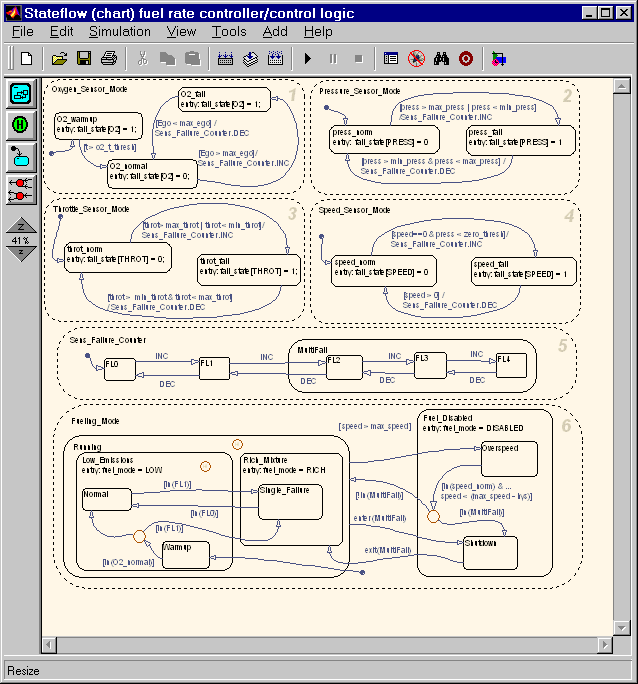Click the zoom out arrow below 41%
Image resolution: width=638 pixels, height=684 pixels.
pyautogui.click(x=21, y=252)
